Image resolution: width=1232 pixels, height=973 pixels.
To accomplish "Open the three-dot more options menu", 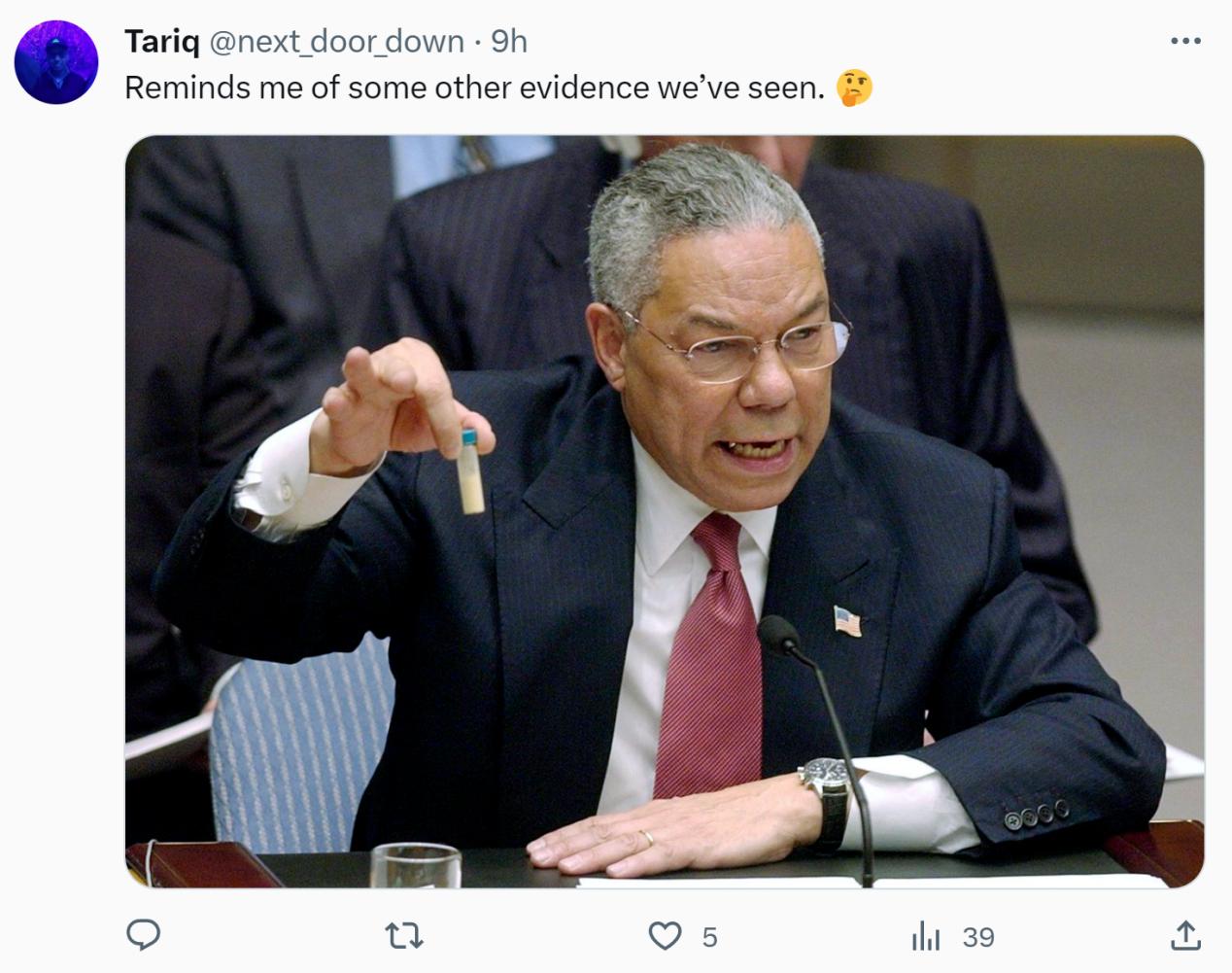I will coord(1185,42).
